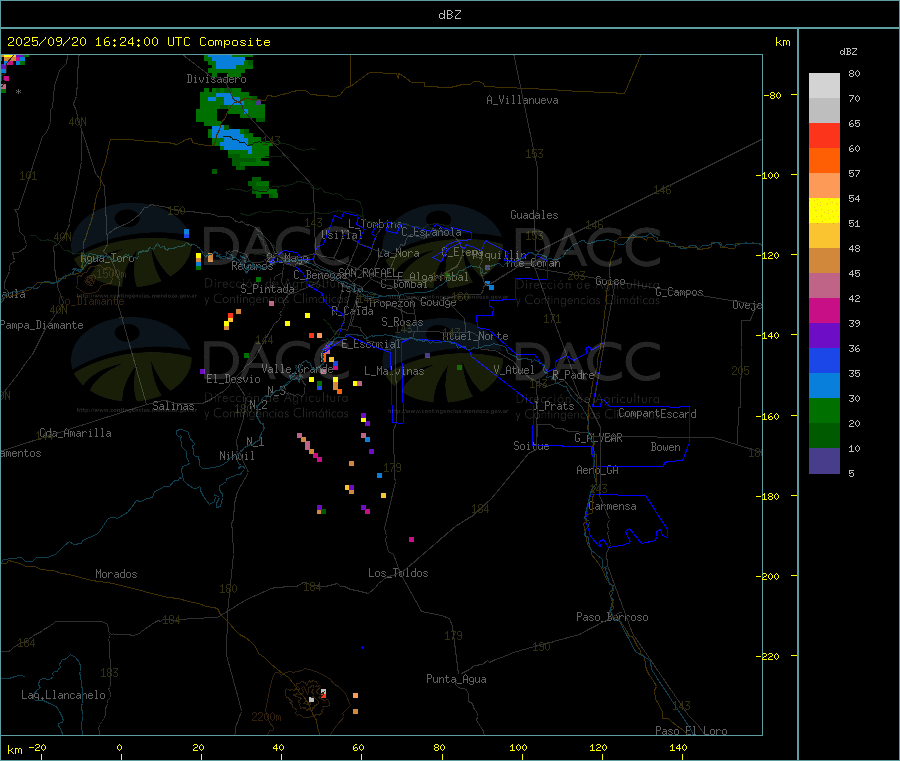Click the S_Rosas label

coord(402,322)
